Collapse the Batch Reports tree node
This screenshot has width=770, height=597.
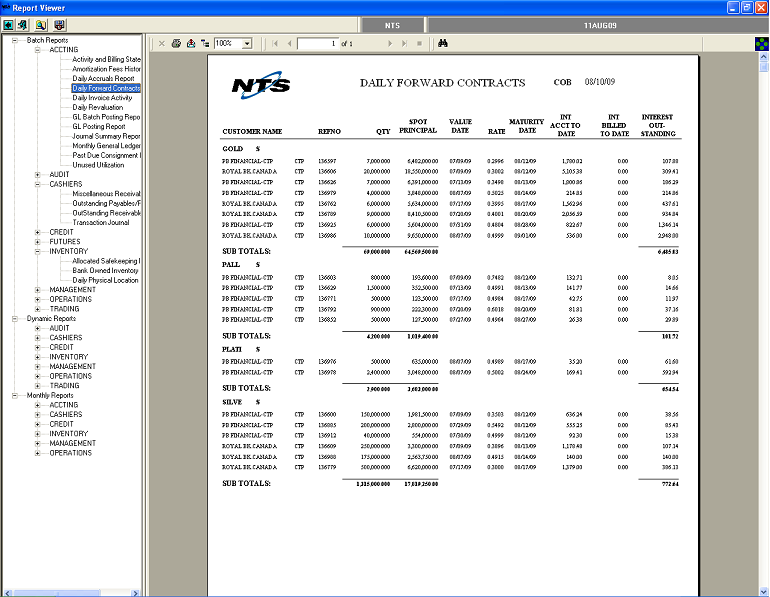coord(15,40)
